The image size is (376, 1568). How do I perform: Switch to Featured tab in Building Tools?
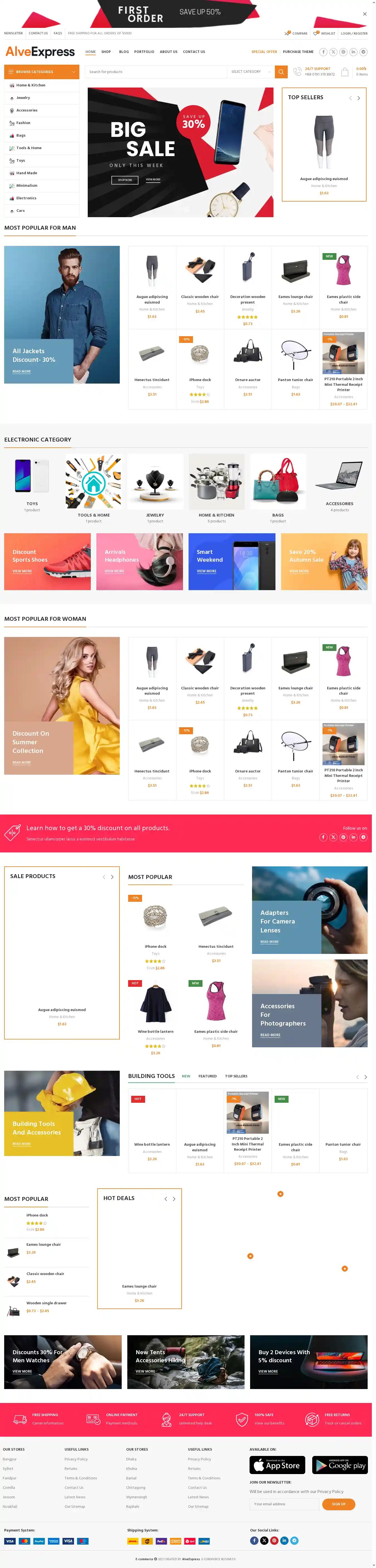pos(207,1076)
